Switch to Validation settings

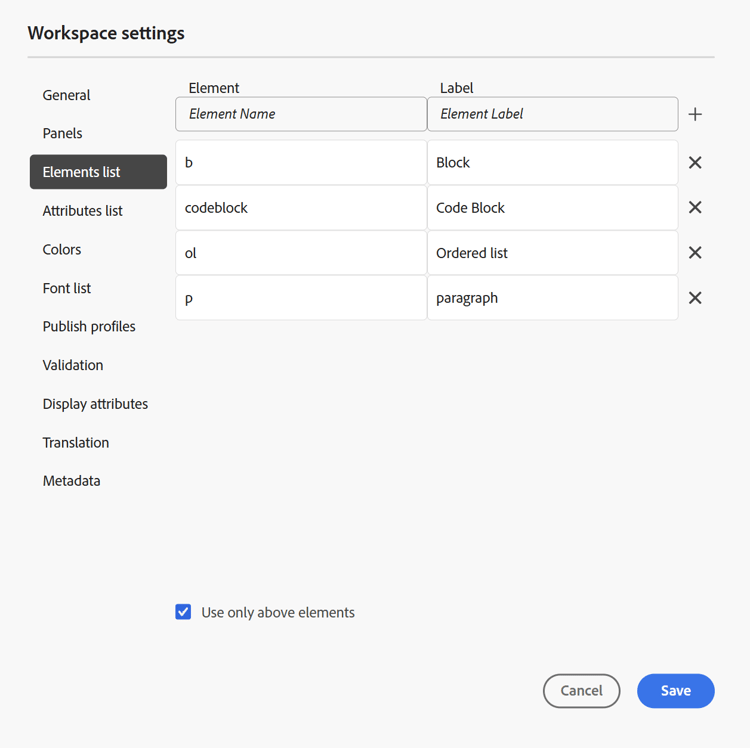(73, 365)
